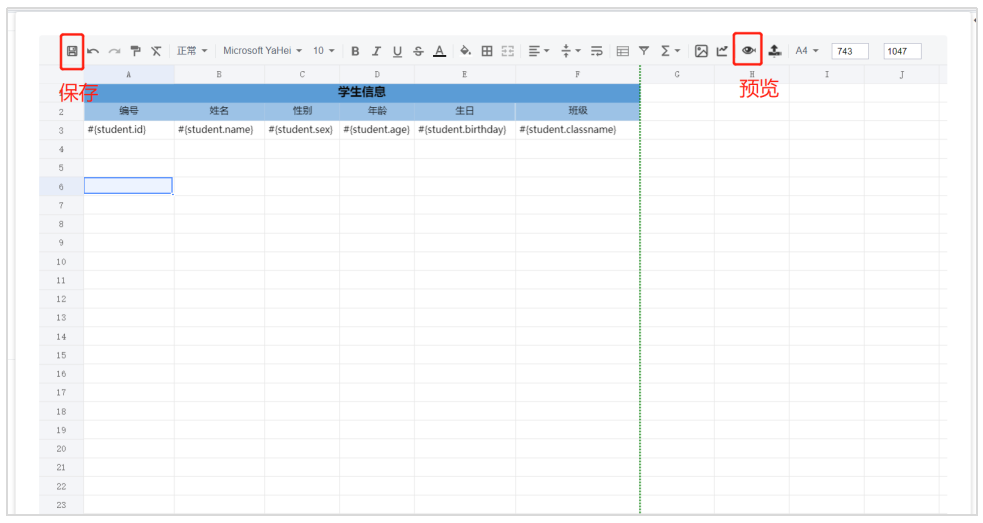Select column I header
This screenshot has height=523, width=983.
tap(827, 75)
